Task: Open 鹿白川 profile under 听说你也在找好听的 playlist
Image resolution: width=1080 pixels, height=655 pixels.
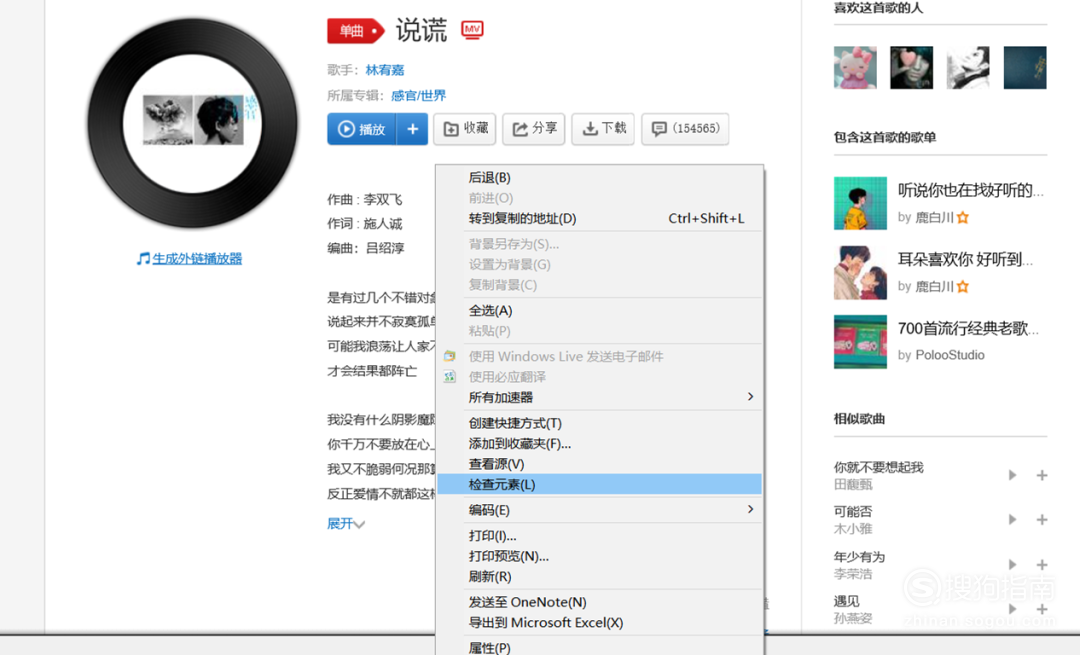Action: [x=935, y=218]
